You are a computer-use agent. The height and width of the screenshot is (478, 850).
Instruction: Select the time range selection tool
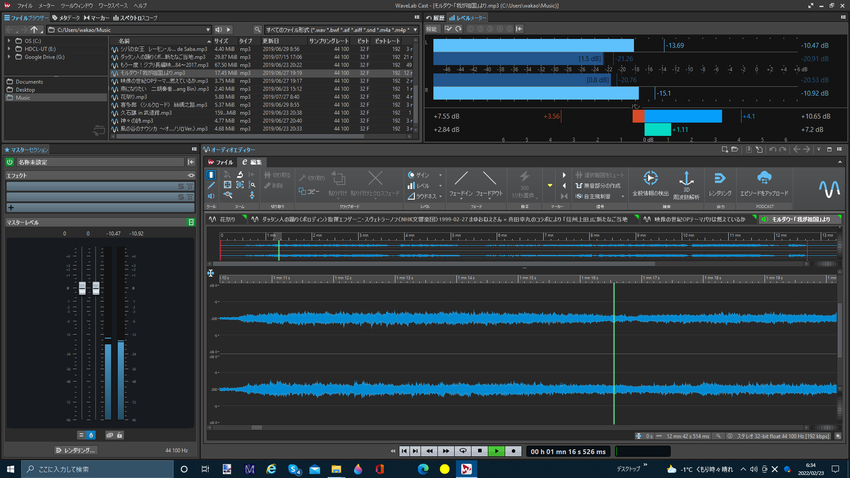tap(211, 175)
